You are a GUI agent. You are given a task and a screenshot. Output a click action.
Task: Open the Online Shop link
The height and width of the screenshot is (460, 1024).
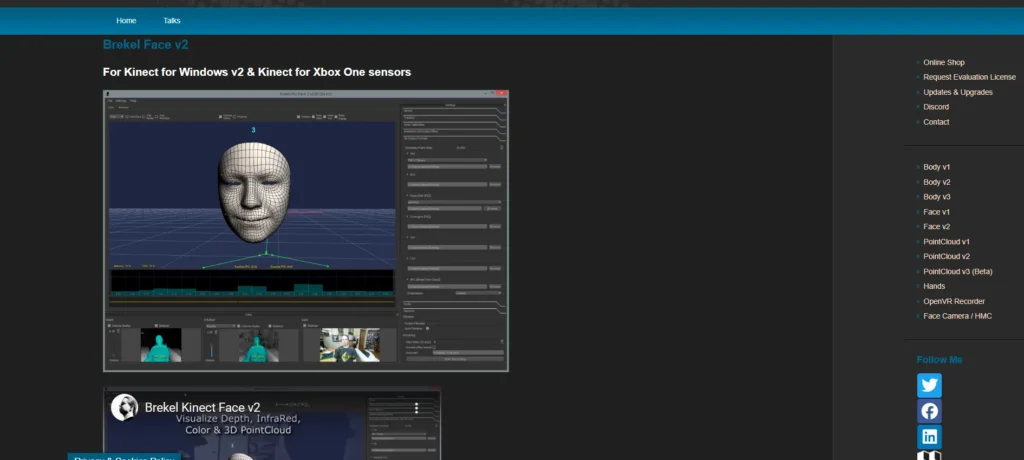(944, 63)
